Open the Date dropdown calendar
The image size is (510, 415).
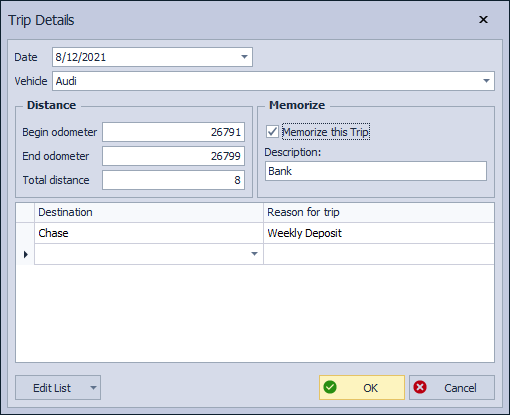point(244,57)
